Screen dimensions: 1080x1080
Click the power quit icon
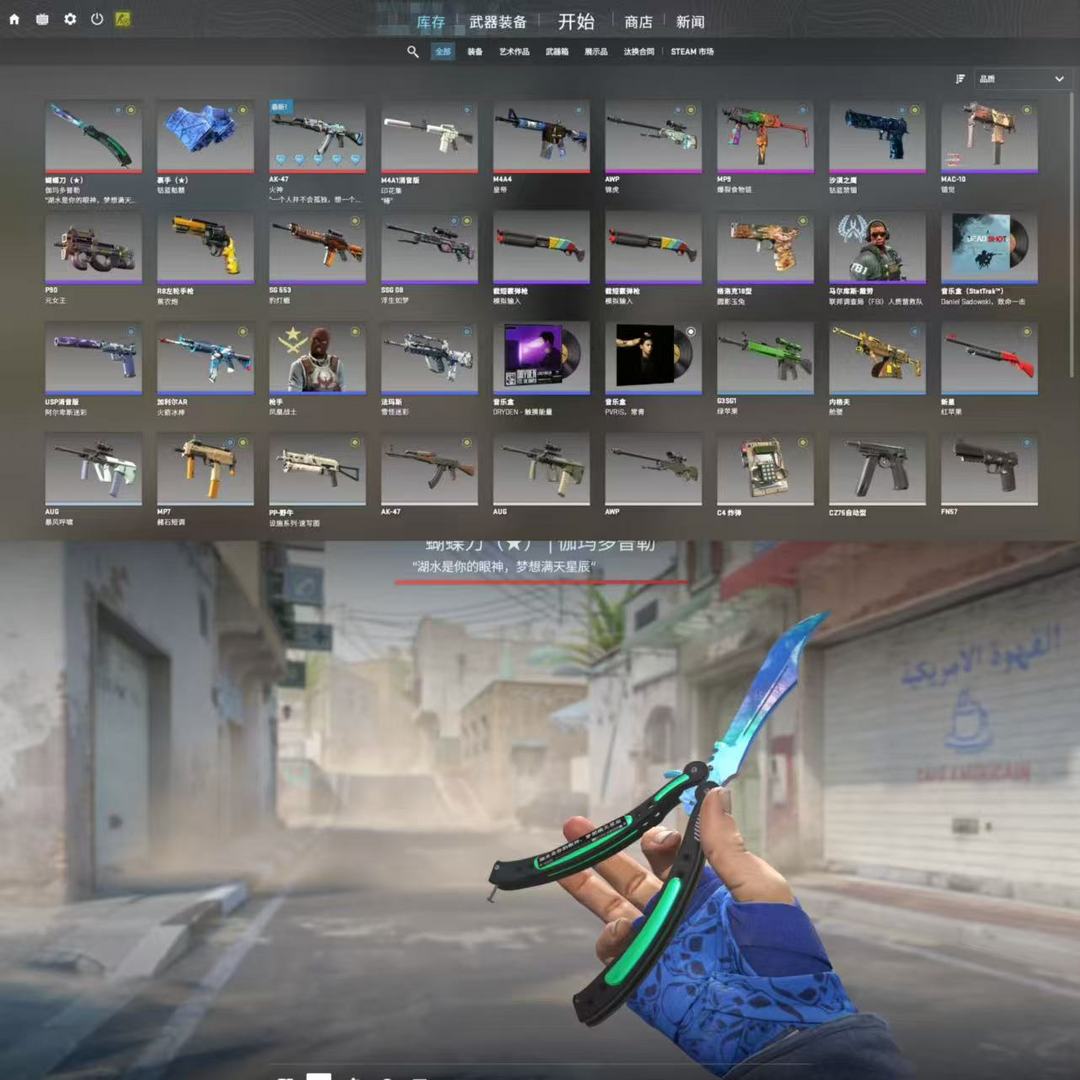tap(97, 19)
